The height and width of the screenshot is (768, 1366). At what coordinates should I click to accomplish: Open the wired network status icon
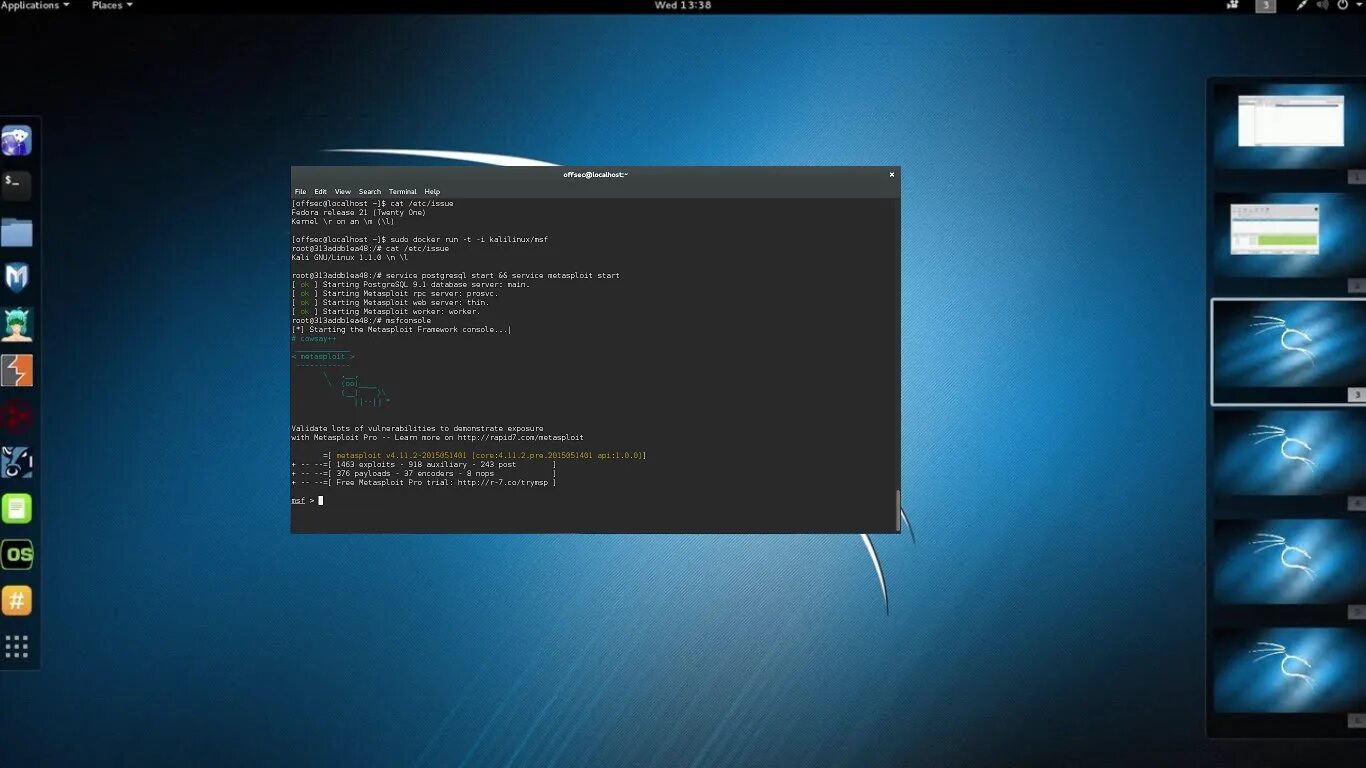click(x=1302, y=5)
